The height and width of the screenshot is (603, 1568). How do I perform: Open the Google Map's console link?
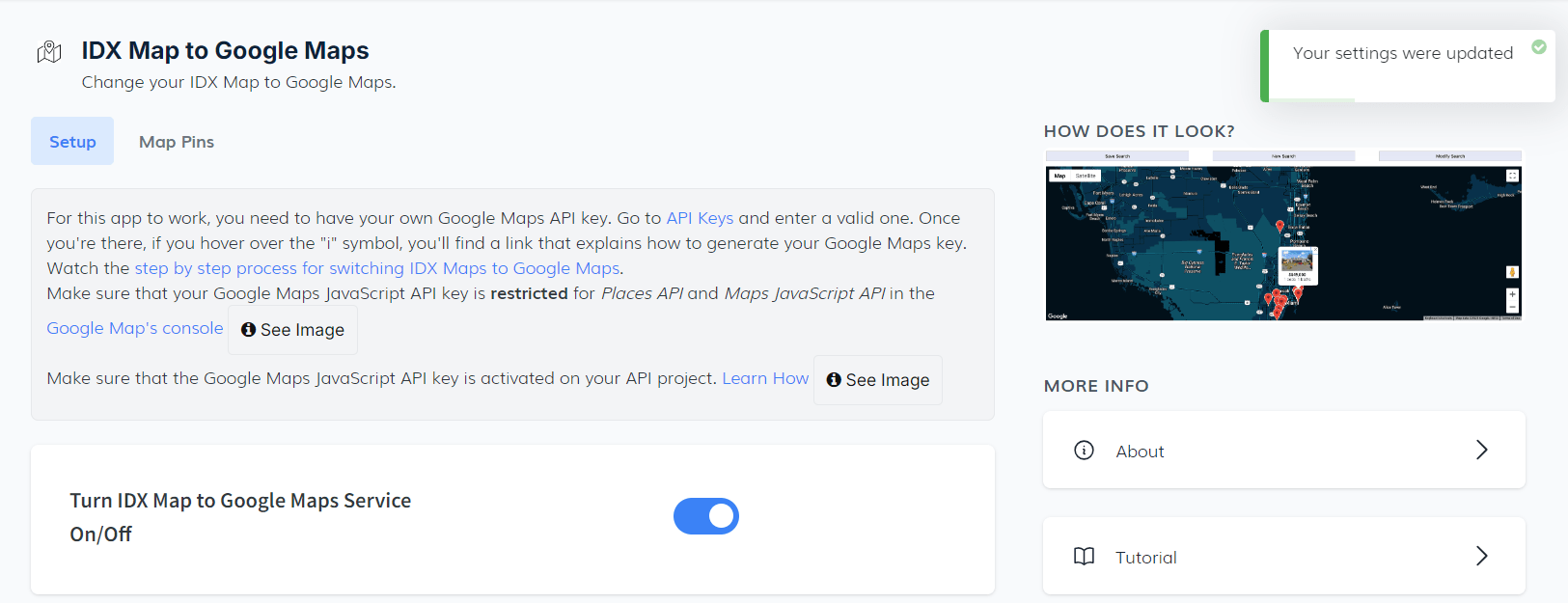point(135,328)
